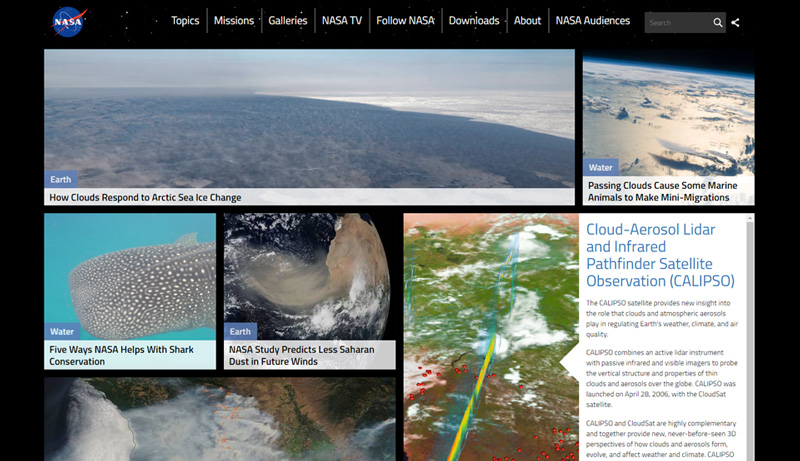Open the Follow NASA menu
The height and width of the screenshot is (461, 800).
405,21
